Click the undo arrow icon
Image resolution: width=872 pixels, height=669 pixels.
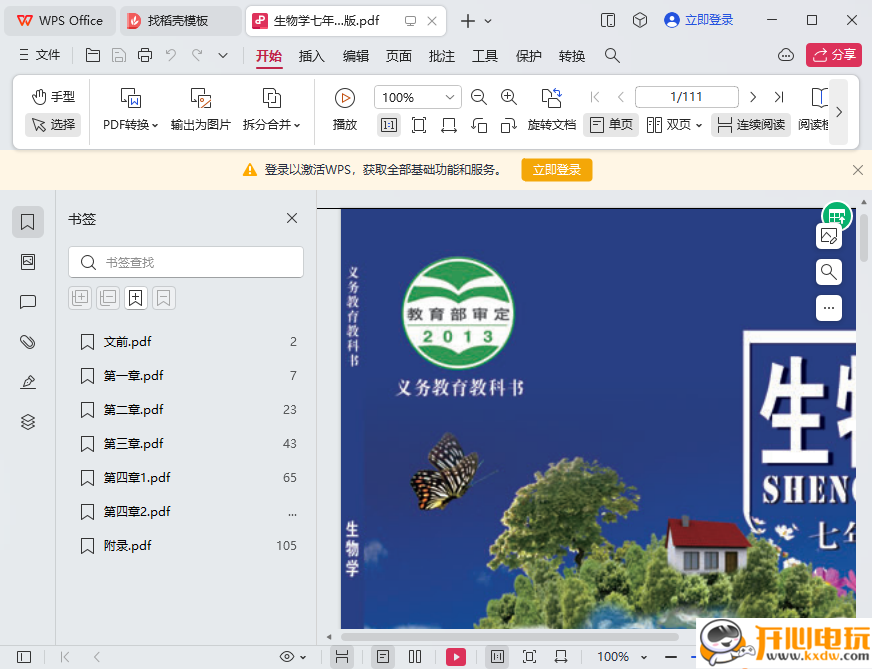[171, 55]
